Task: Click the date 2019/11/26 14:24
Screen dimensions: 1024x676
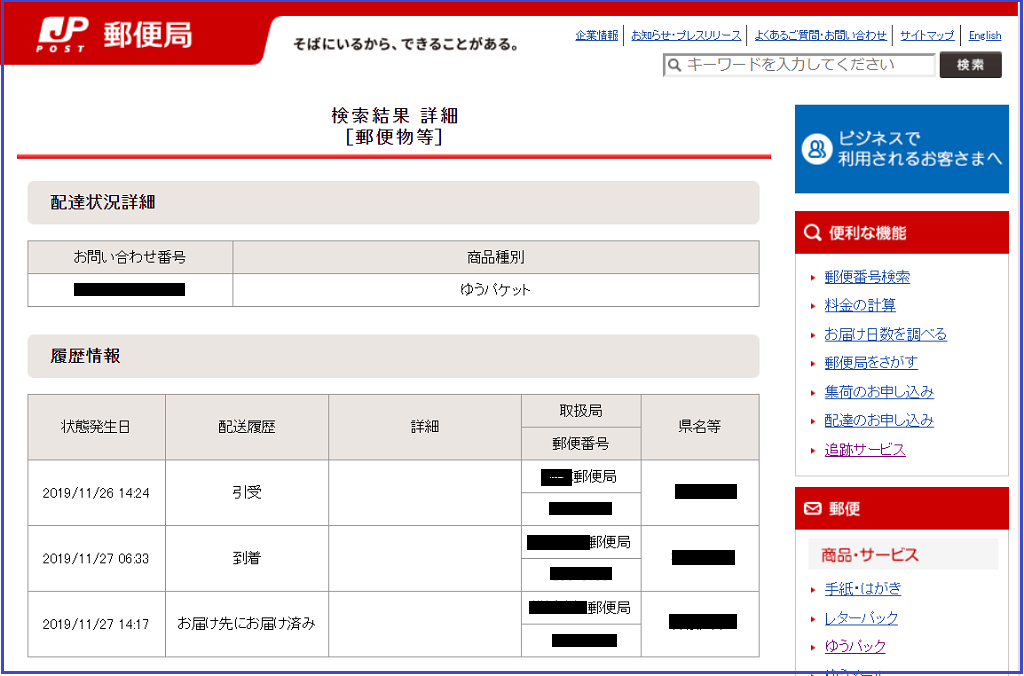Action: [x=96, y=493]
